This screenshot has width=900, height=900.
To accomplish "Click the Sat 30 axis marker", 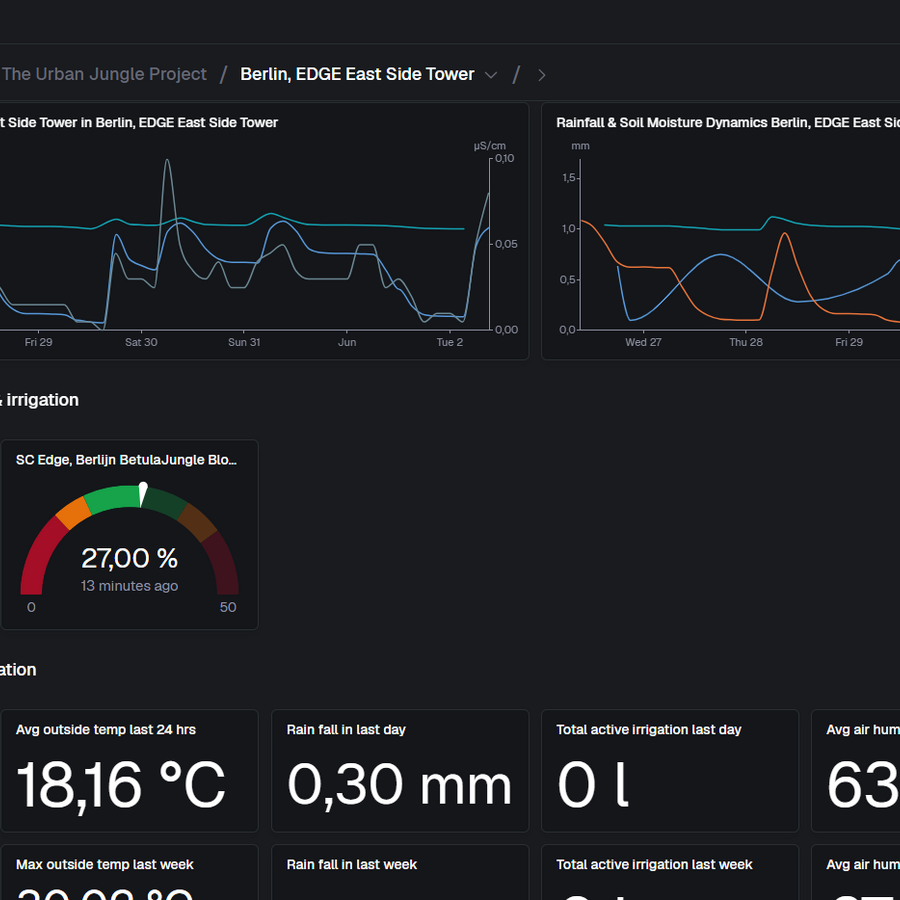I will 141,342.
